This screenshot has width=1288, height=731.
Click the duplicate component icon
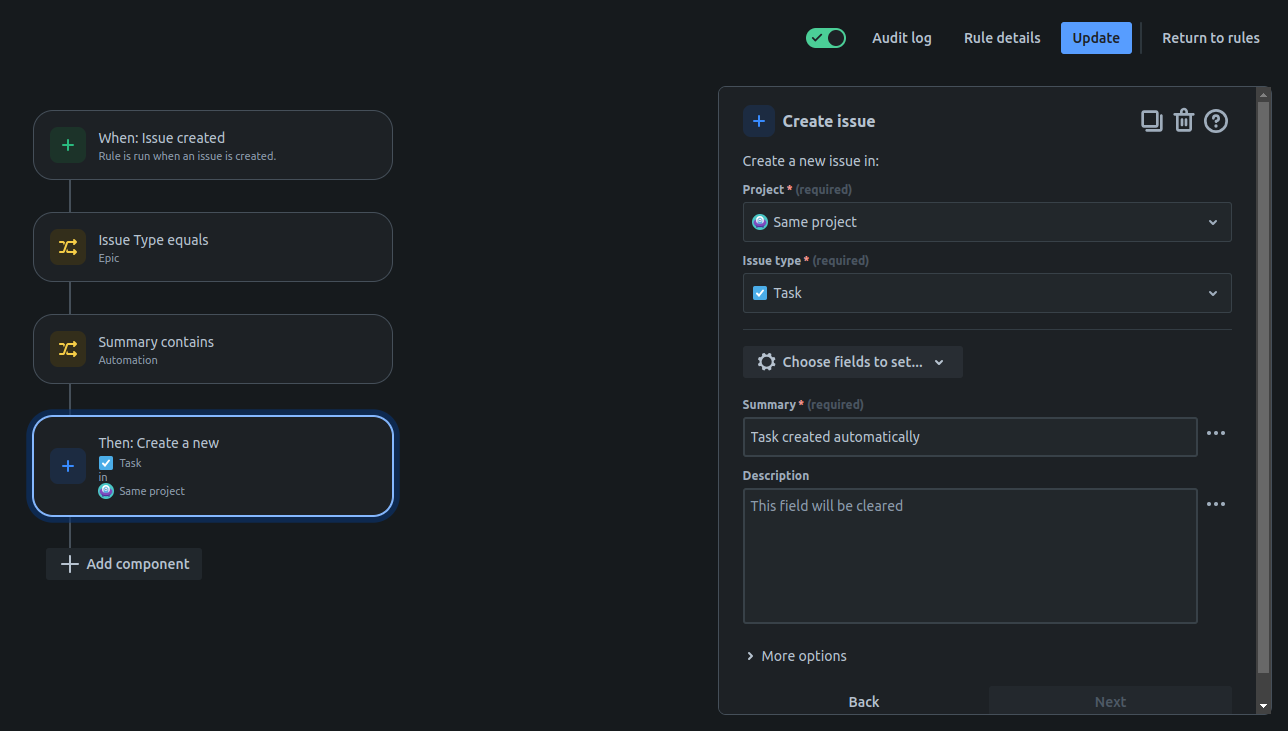point(1152,121)
